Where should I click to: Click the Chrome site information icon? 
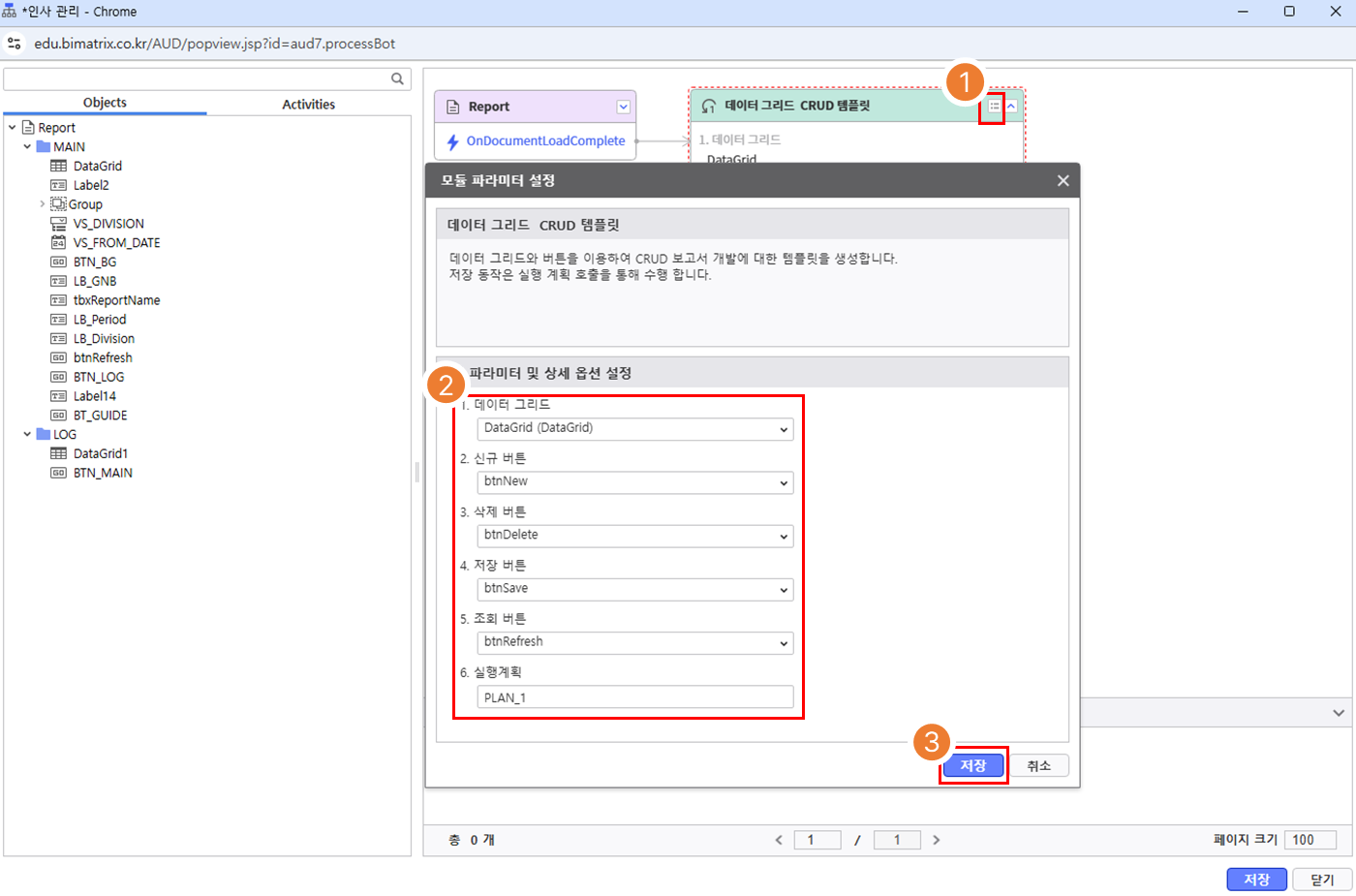click(15, 44)
